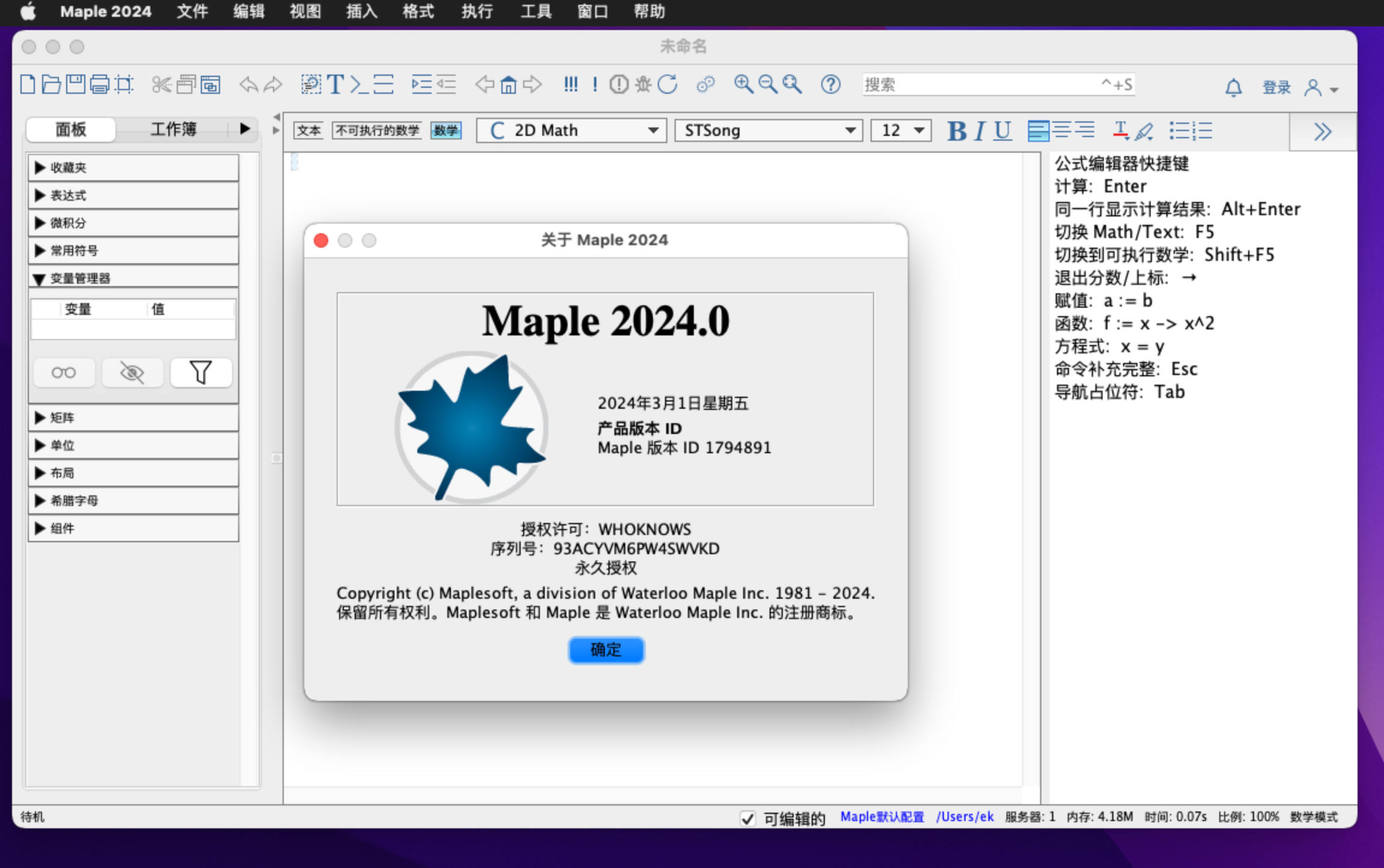This screenshot has width=1384, height=868.
Task: Click 确定 in the About dialog
Action: (x=606, y=650)
